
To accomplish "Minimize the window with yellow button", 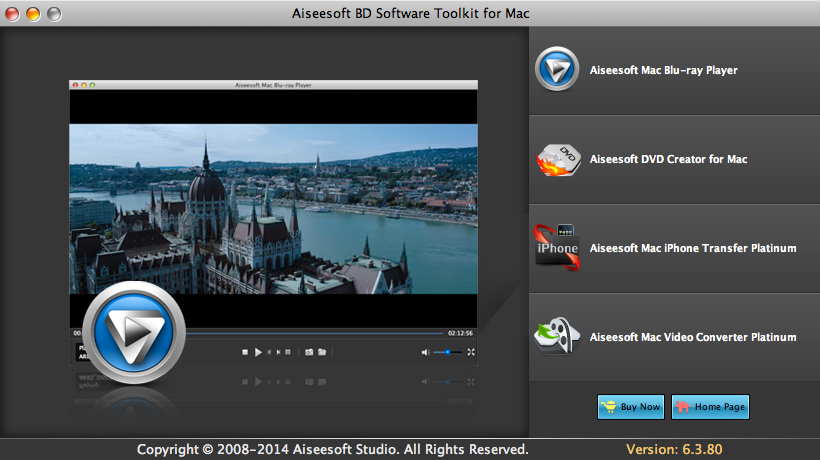I will click(33, 14).
